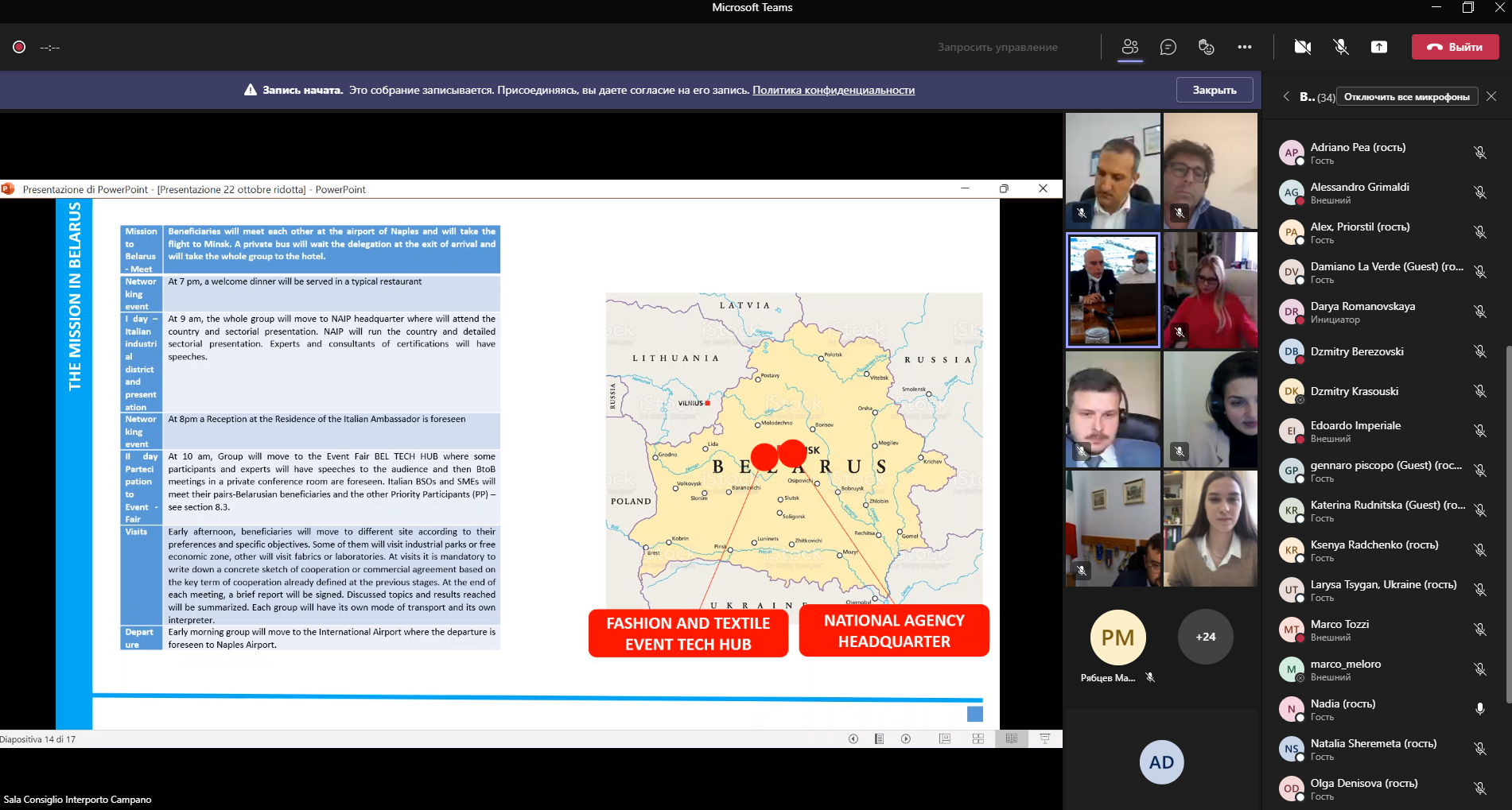Toggle the camera on or off
This screenshot has height=810, width=1512.
[x=1303, y=47]
